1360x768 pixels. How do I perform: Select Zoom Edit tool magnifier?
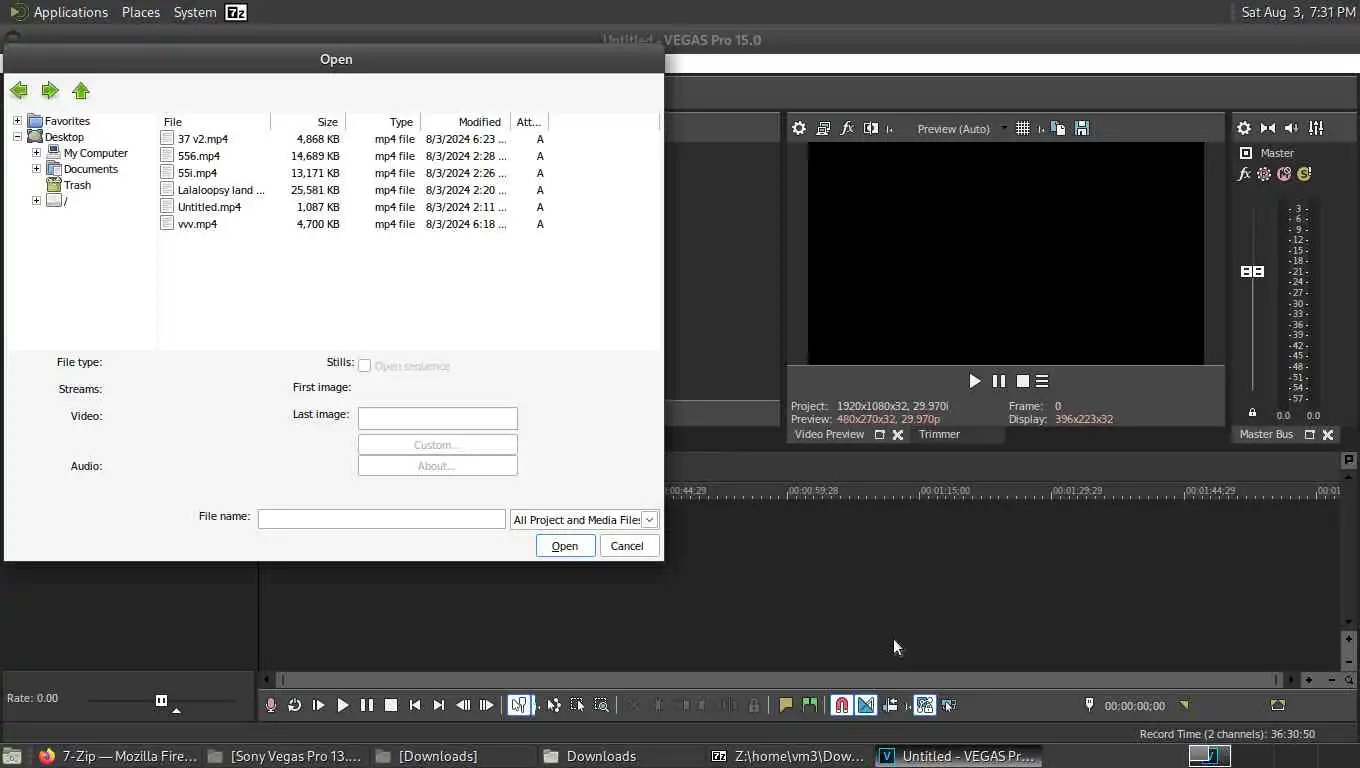(602, 705)
